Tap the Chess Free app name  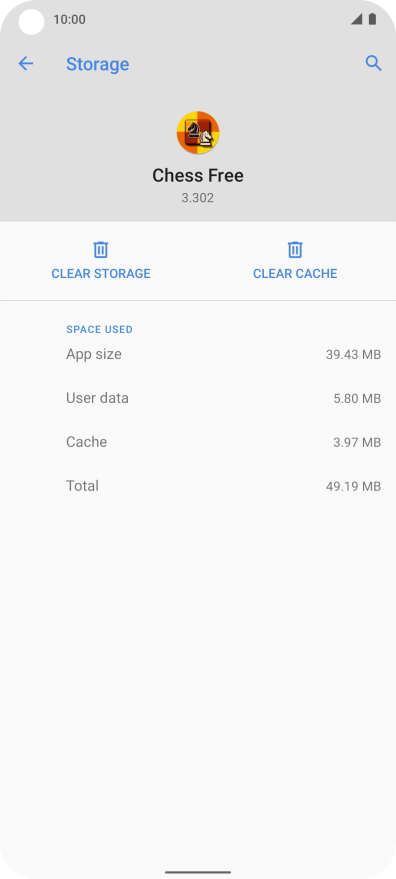click(x=198, y=175)
